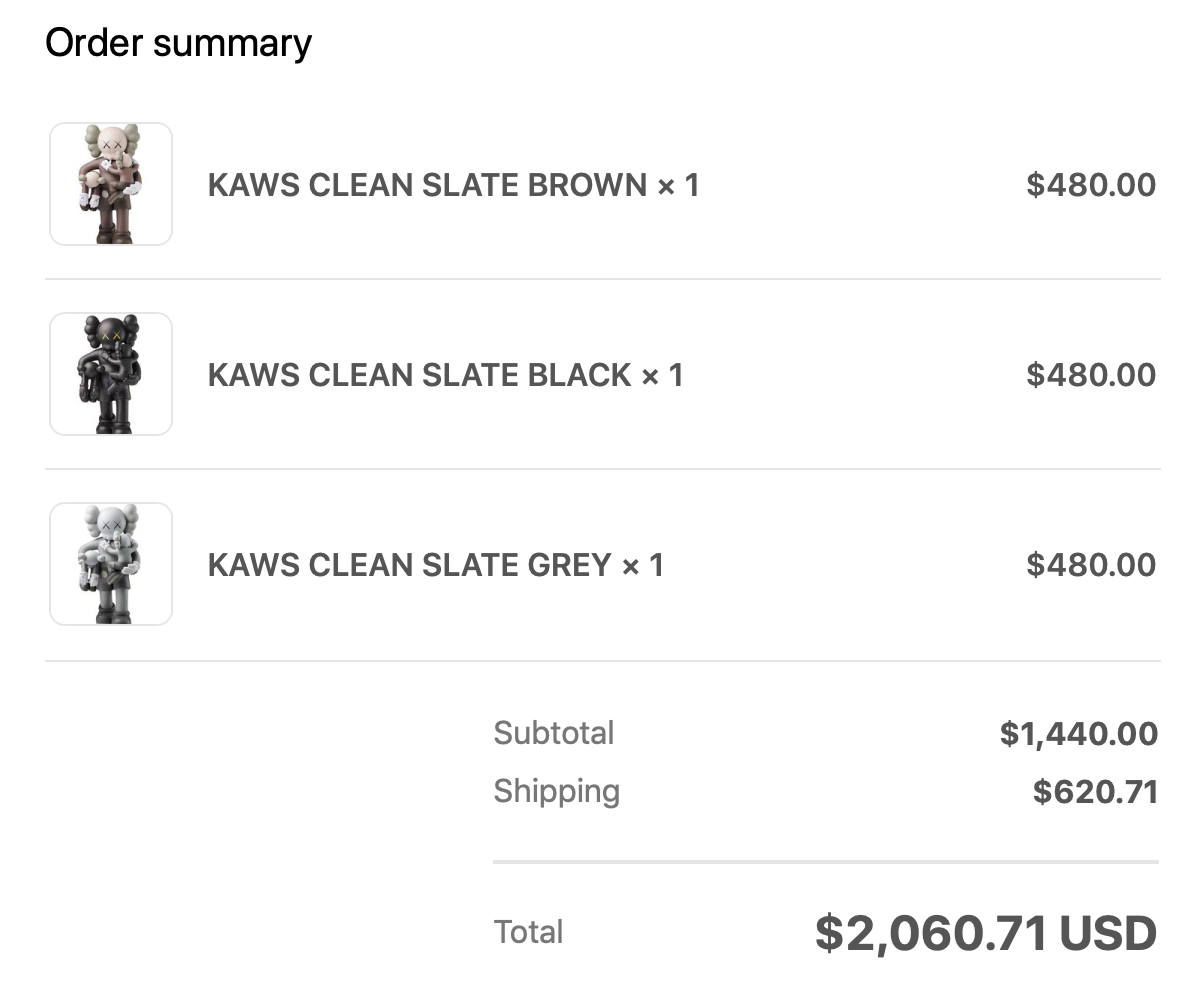Click the × 1 quantity on brown item
The image size is (1194, 1000).
pyautogui.click(x=678, y=185)
